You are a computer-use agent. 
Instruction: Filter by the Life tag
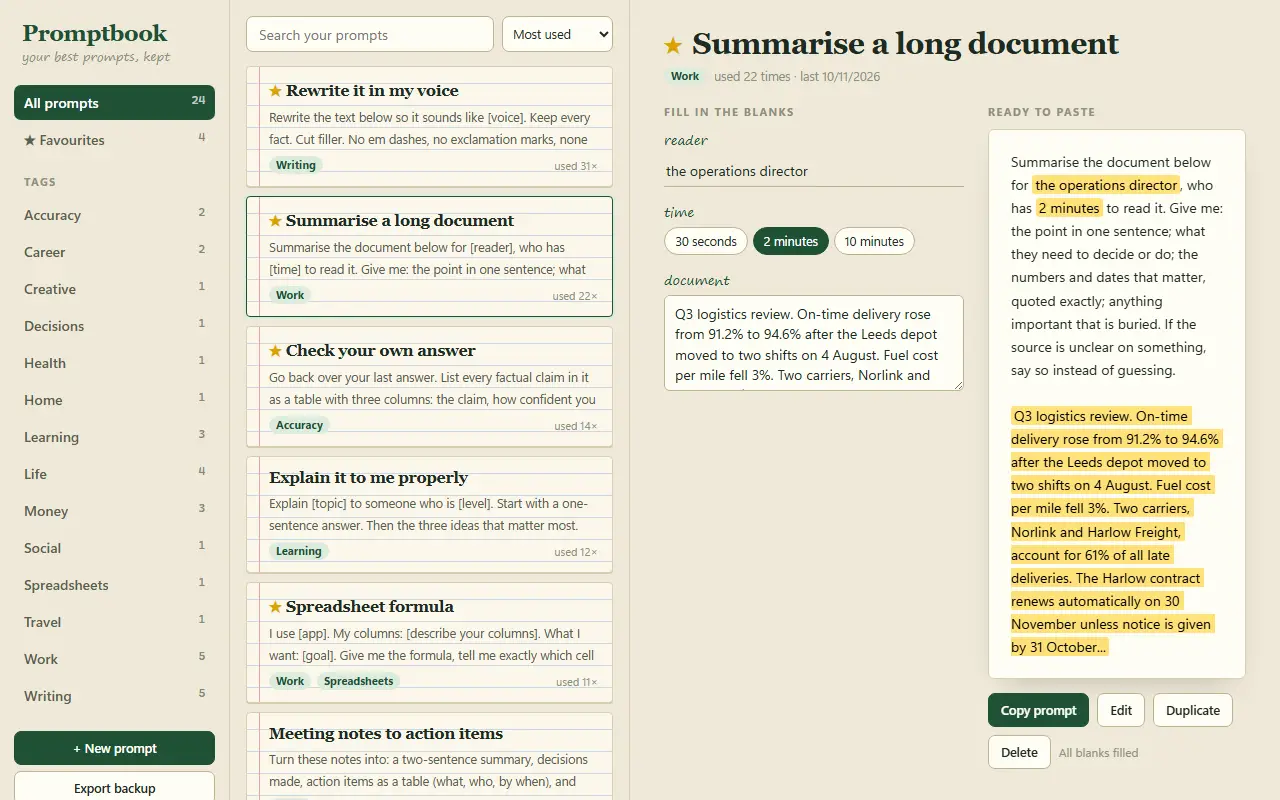tap(114, 474)
